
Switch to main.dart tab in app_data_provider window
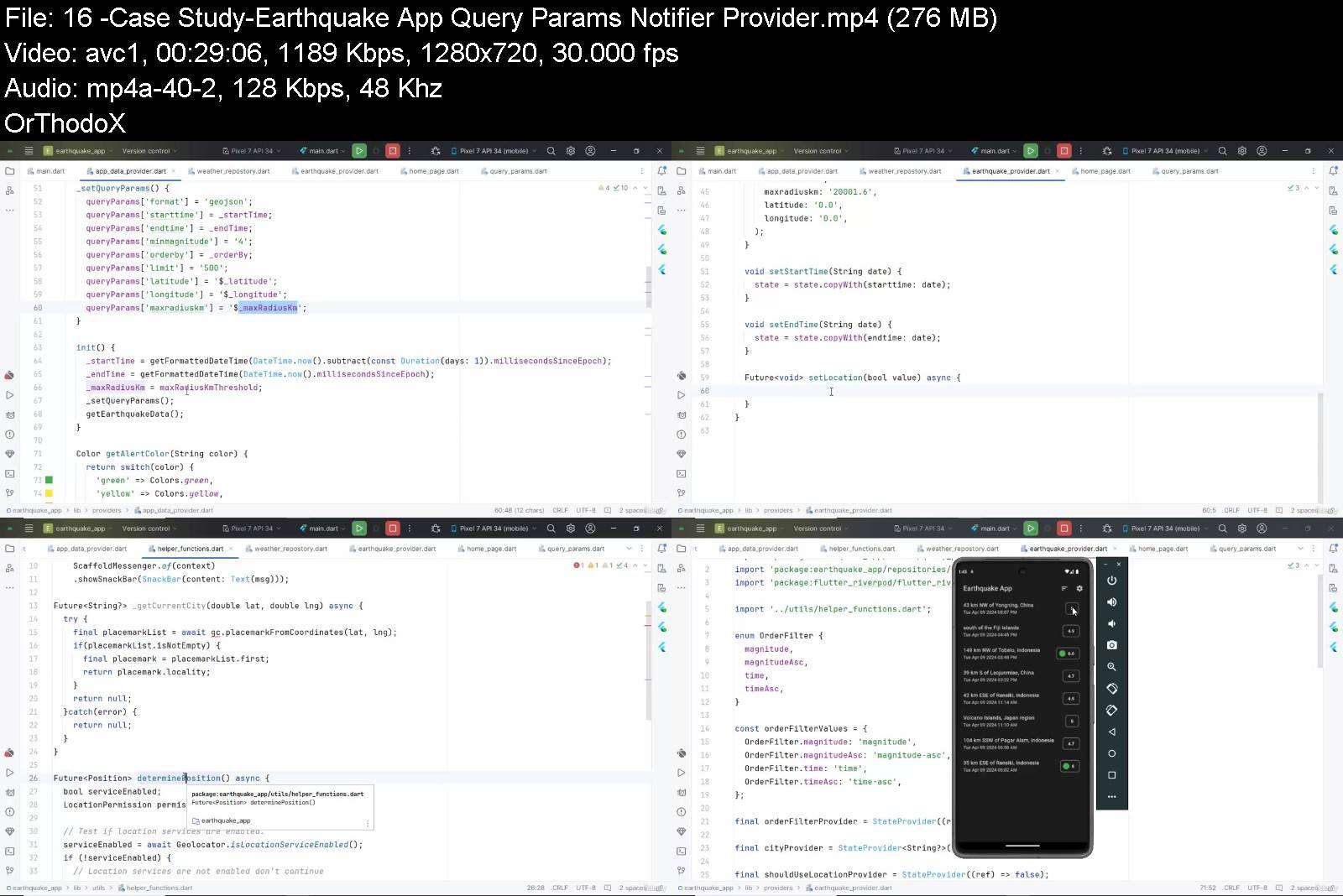tap(46, 171)
